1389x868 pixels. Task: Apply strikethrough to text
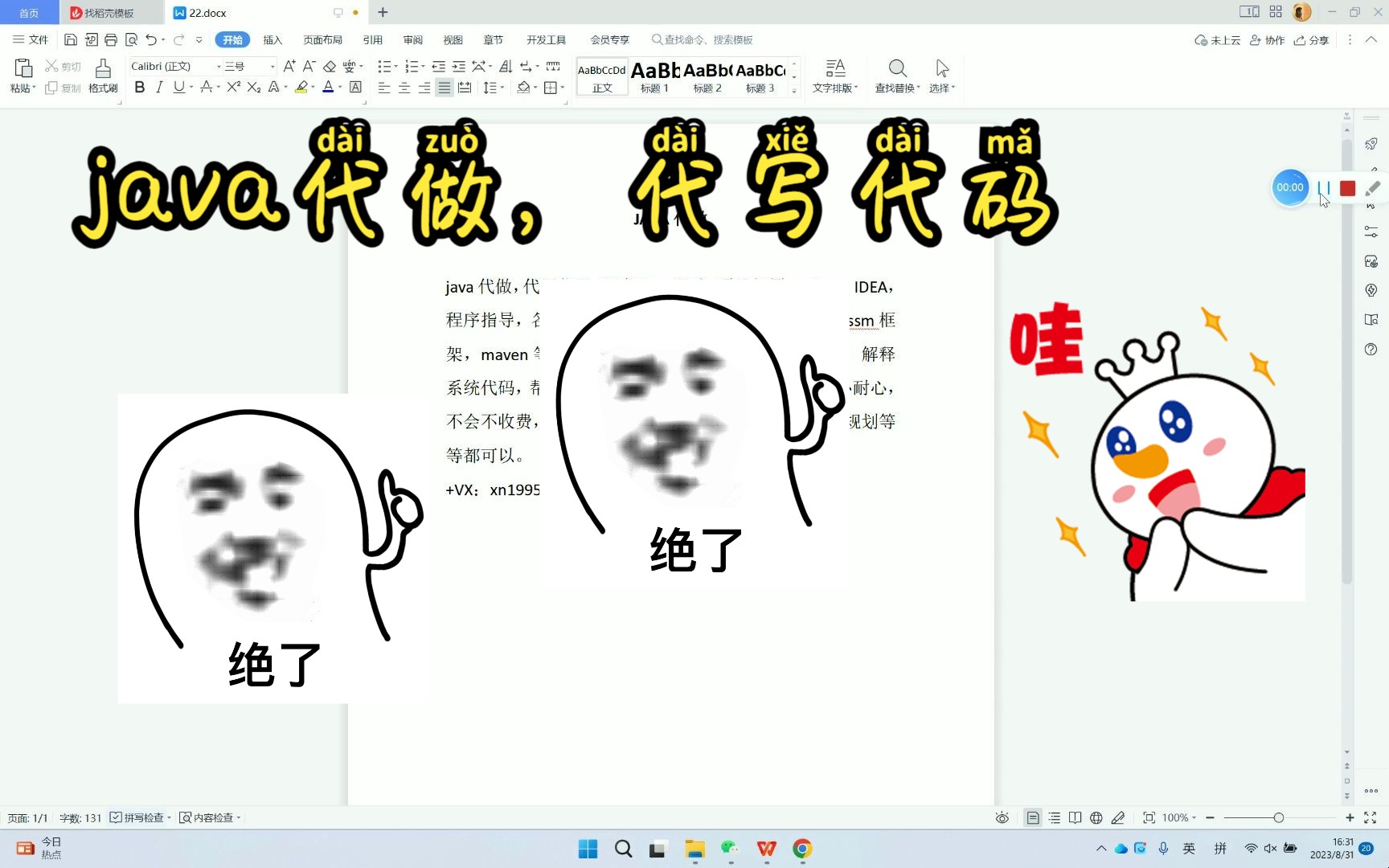(207, 87)
